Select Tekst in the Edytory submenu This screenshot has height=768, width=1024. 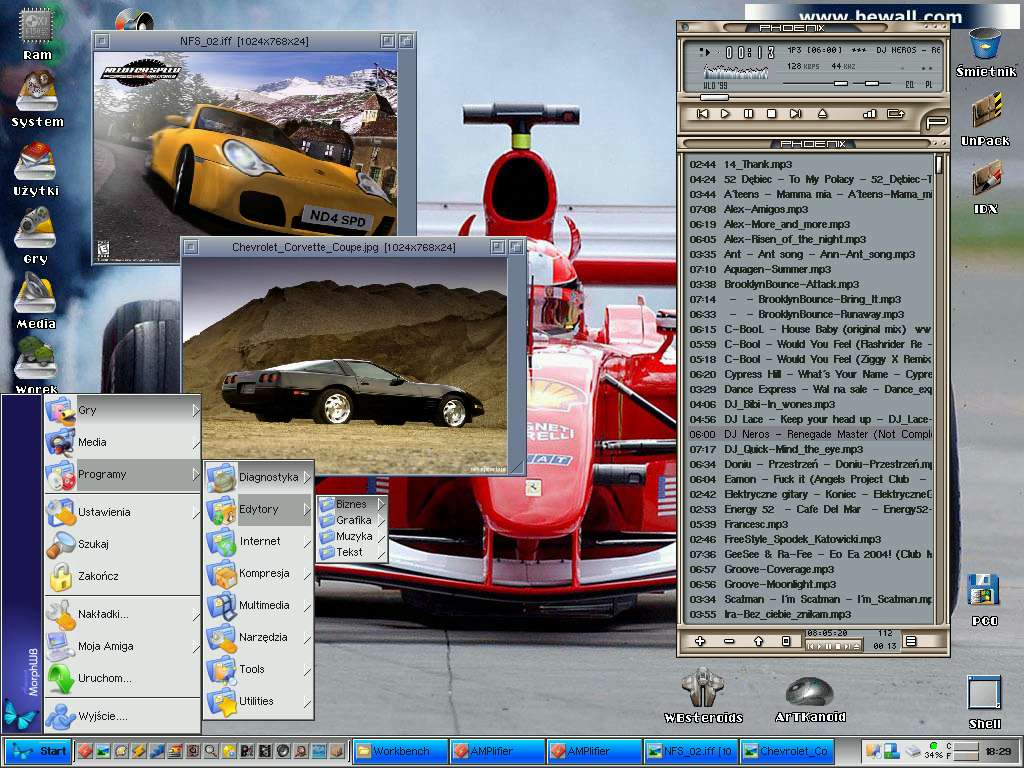(353, 552)
